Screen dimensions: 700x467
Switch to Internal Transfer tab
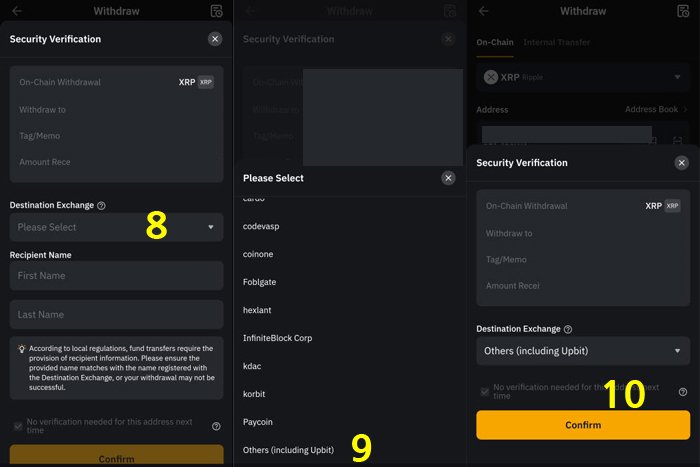[x=556, y=42]
